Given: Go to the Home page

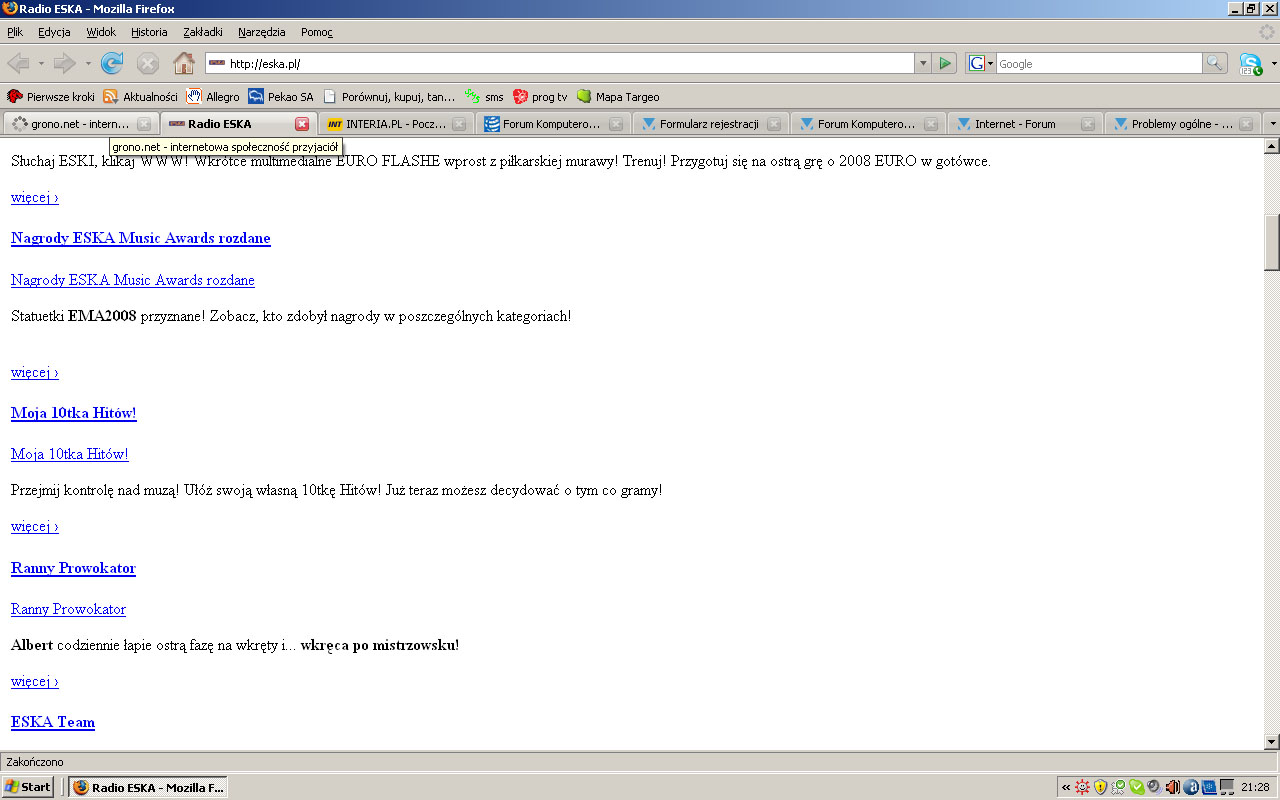Looking at the screenshot, I should (x=184, y=64).
